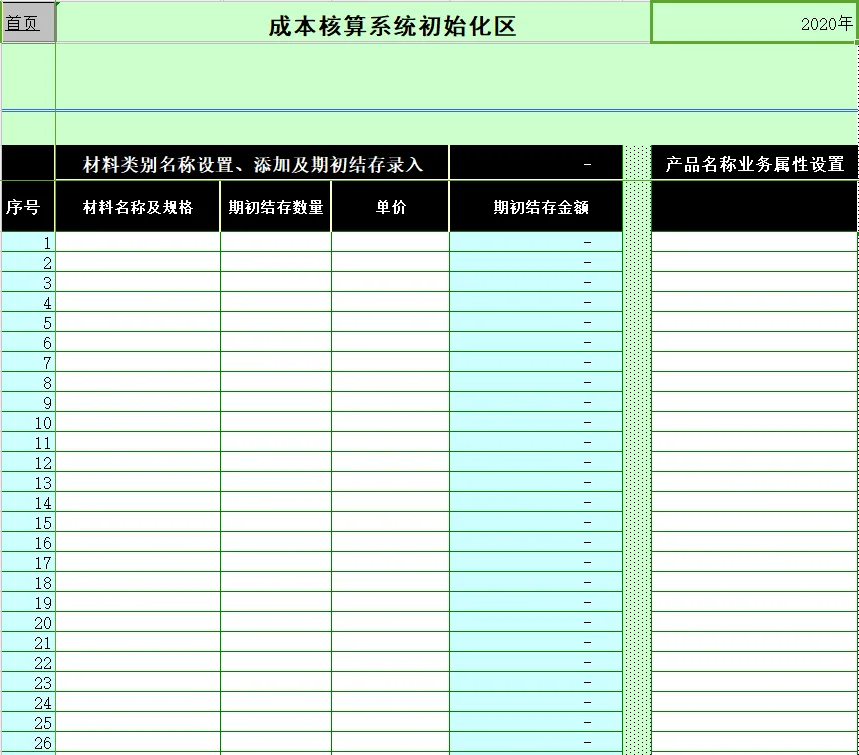The image size is (859, 755).
Task: Click the 首页 home button
Action: pyautogui.click(x=28, y=22)
